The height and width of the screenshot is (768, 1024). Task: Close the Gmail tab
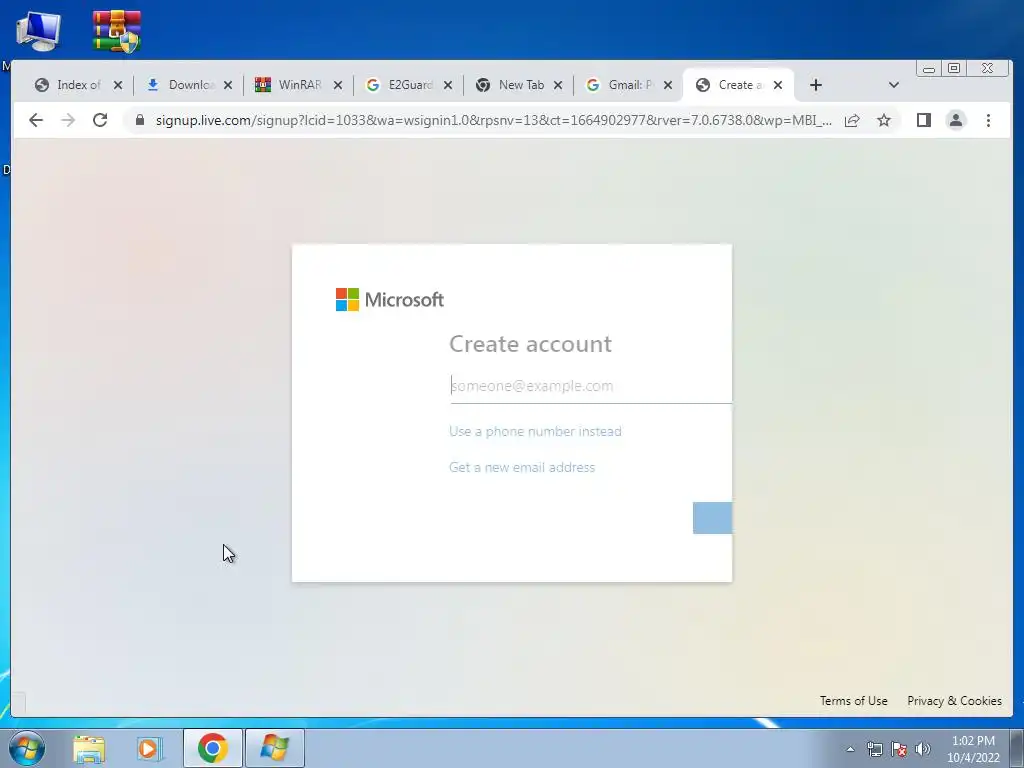[x=667, y=85]
